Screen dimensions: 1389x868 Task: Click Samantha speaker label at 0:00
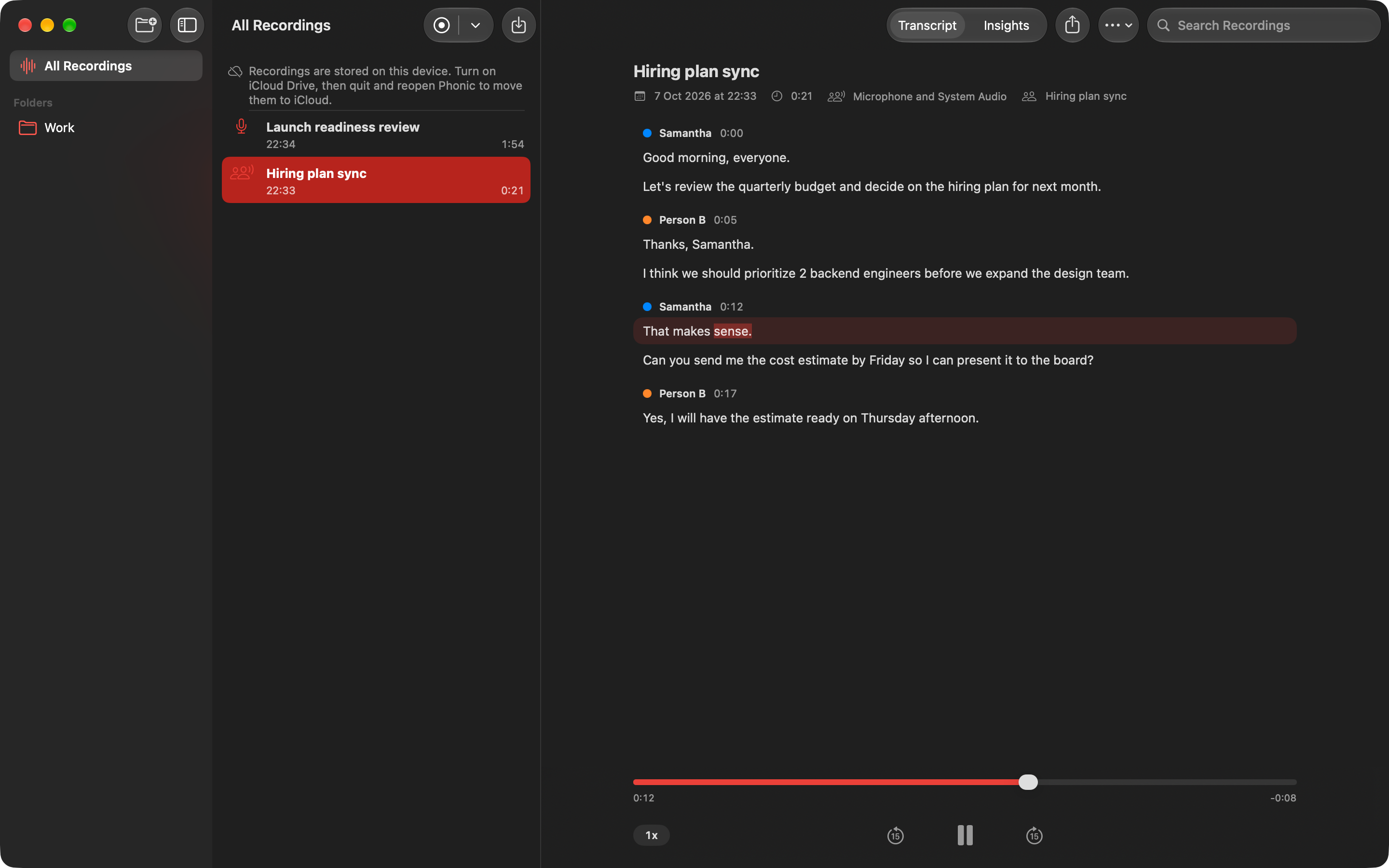tap(685, 133)
